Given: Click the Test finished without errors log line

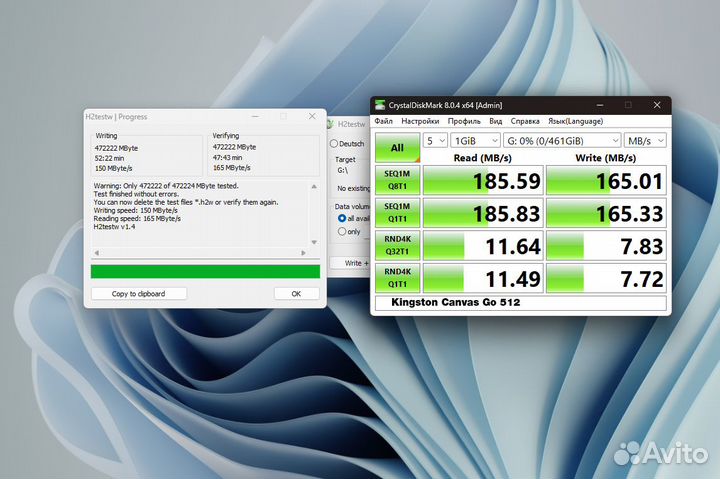Looking at the screenshot, I should click(x=136, y=194).
